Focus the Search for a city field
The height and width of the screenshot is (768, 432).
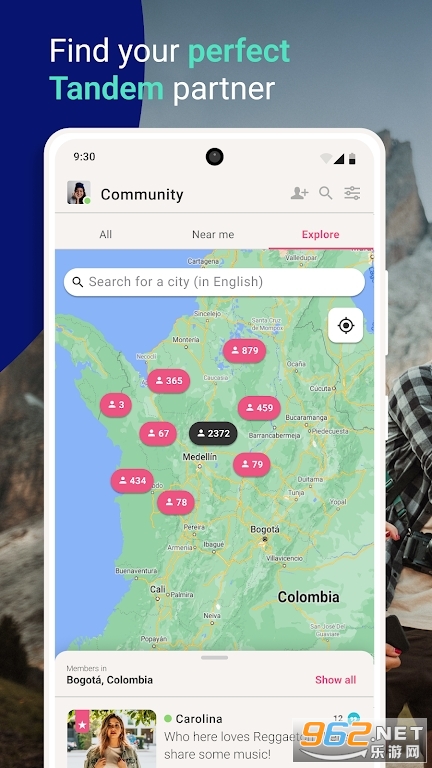point(215,282)
